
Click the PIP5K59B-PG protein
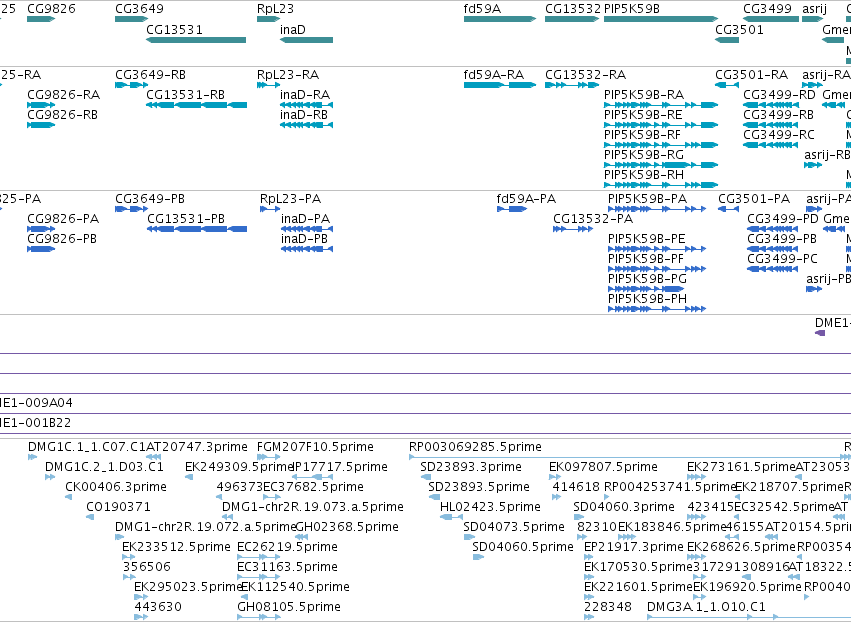646,289
